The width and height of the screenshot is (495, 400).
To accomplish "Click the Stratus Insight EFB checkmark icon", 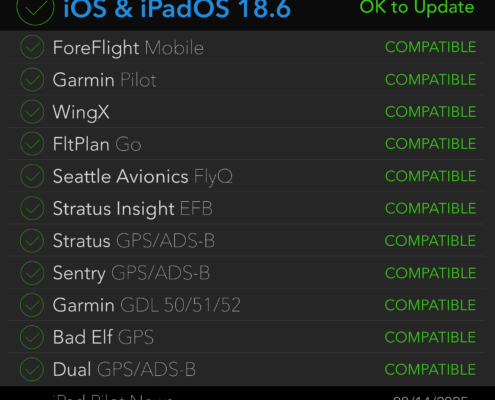I will [x=32, y=208].
